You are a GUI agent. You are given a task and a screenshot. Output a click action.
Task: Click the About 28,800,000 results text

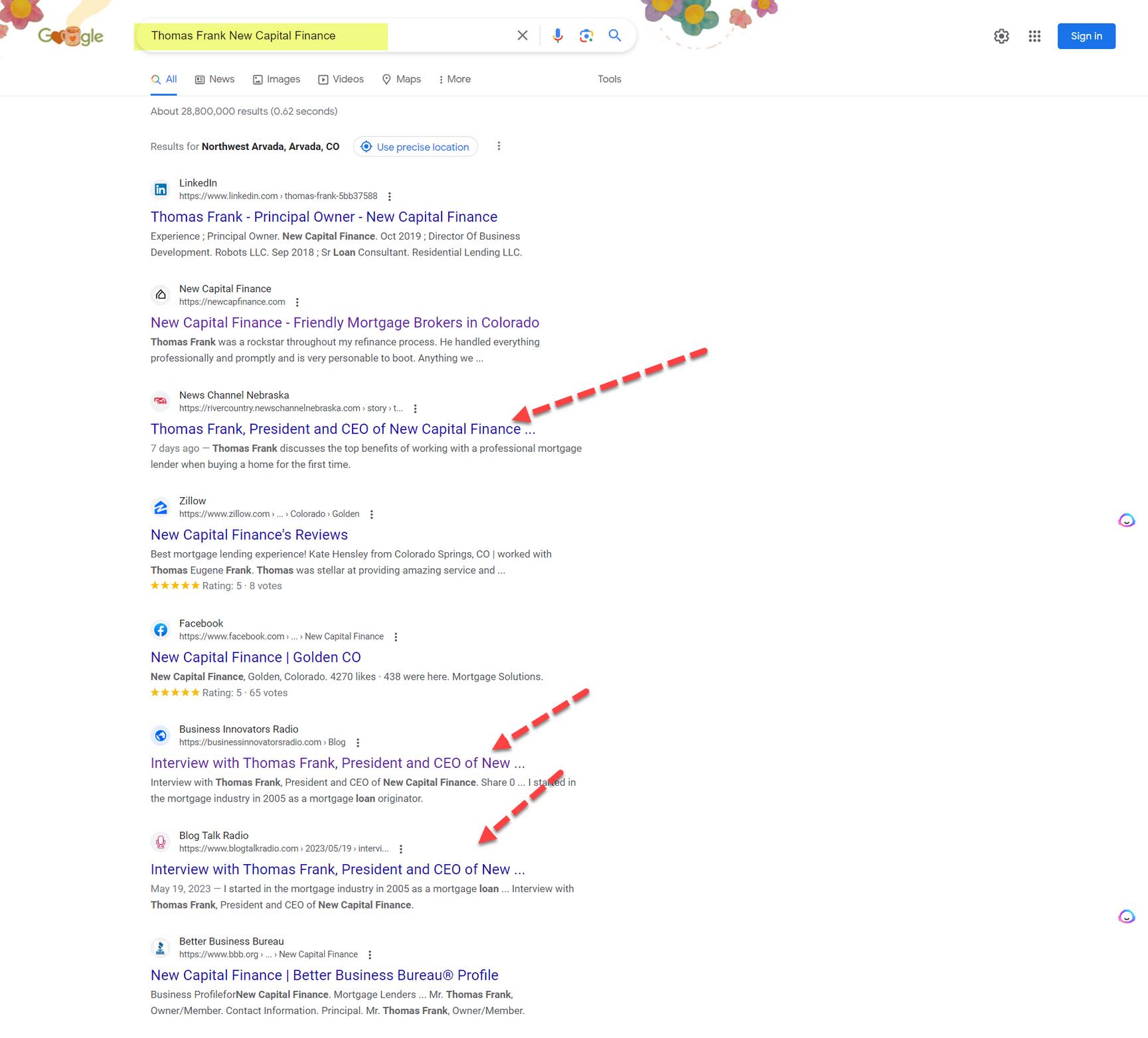244,111
